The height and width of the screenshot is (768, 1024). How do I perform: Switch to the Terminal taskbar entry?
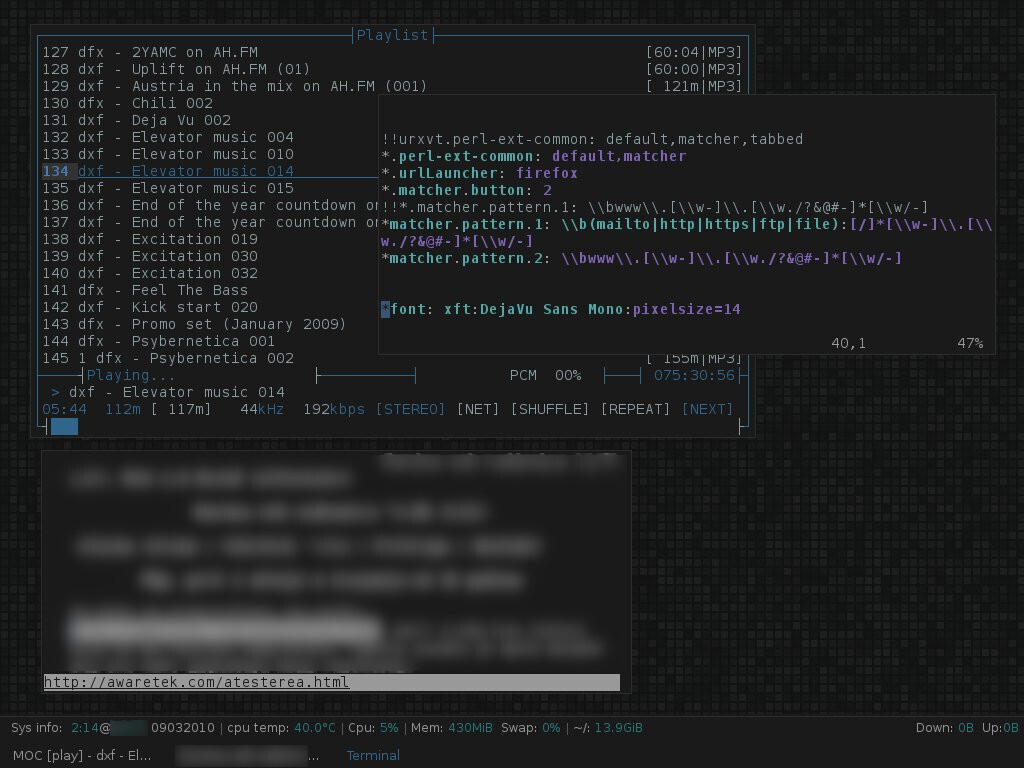tap(373, 755)
